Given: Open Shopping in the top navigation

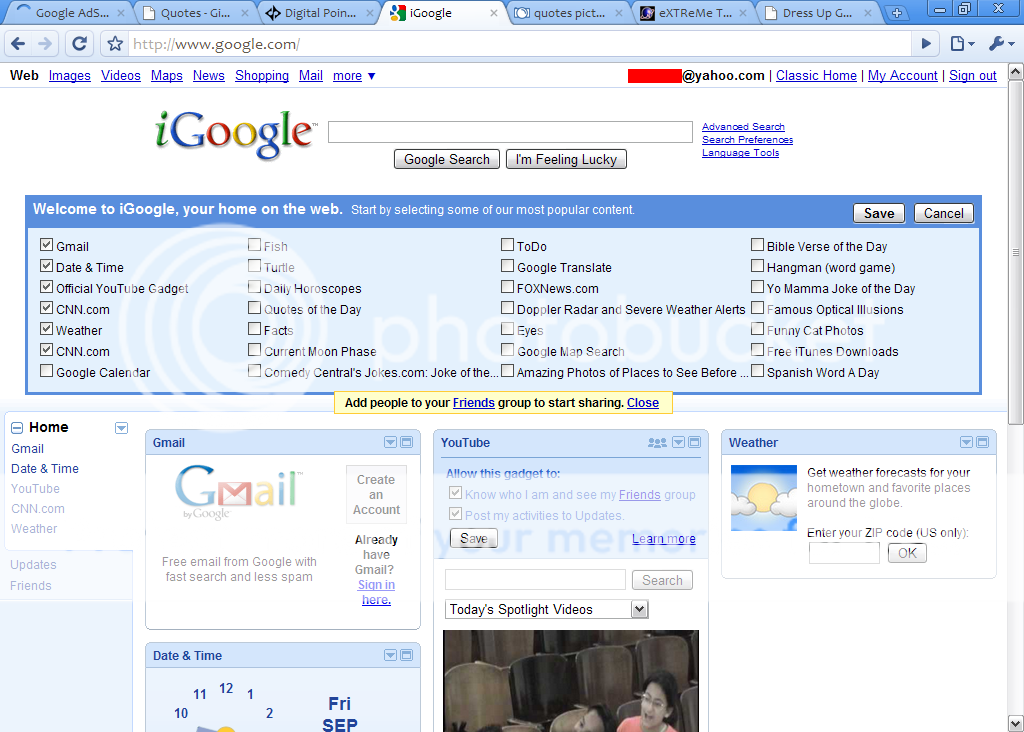Looking at the screenshot, I should point(262,76).
